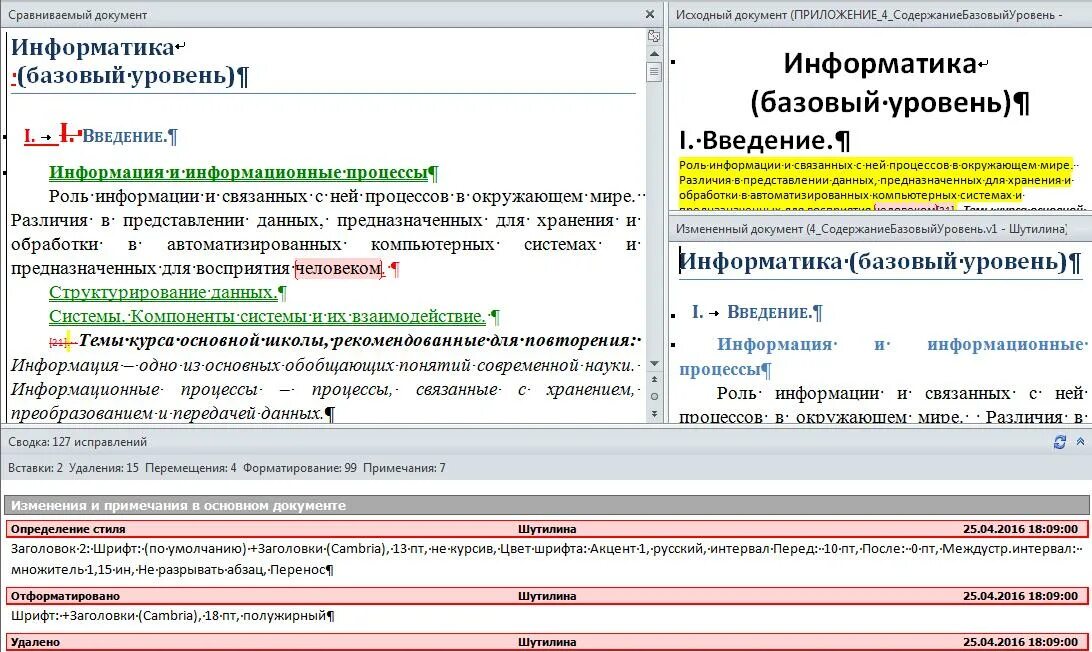1092x652 pixels.
Task: Select the Удалено revision entry
Action: (x=546, y=642)
